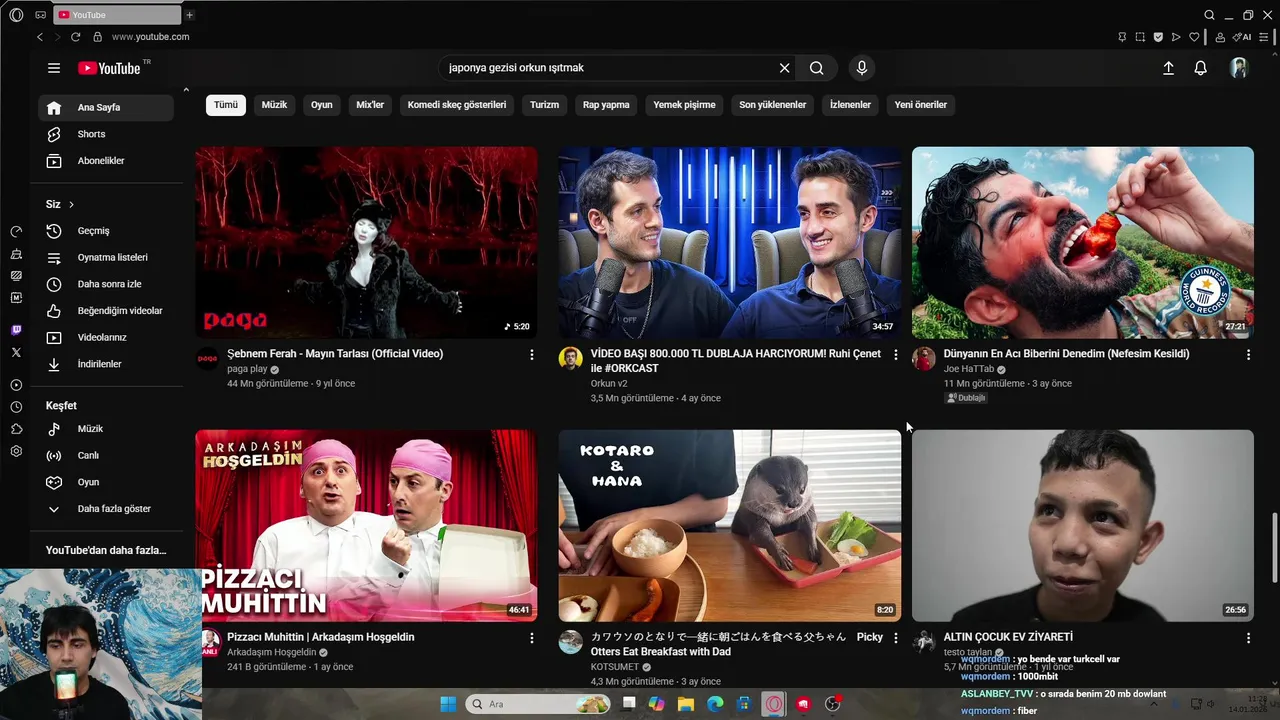Open Shorts in the sidebar
This screenshot has height=720, width=1280.
coord(106,134)
